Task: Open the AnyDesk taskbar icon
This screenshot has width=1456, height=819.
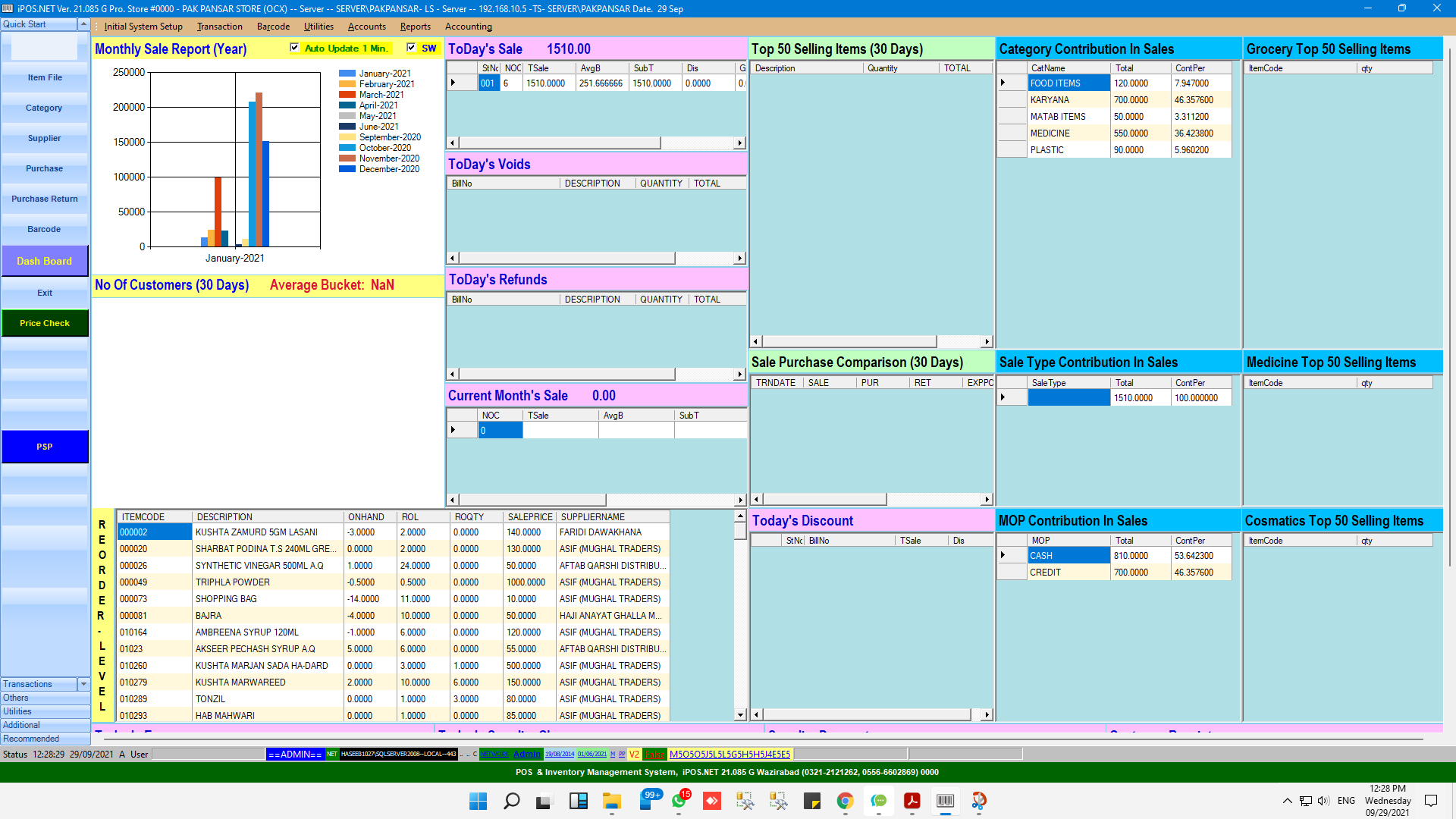Action: point(711,801)
